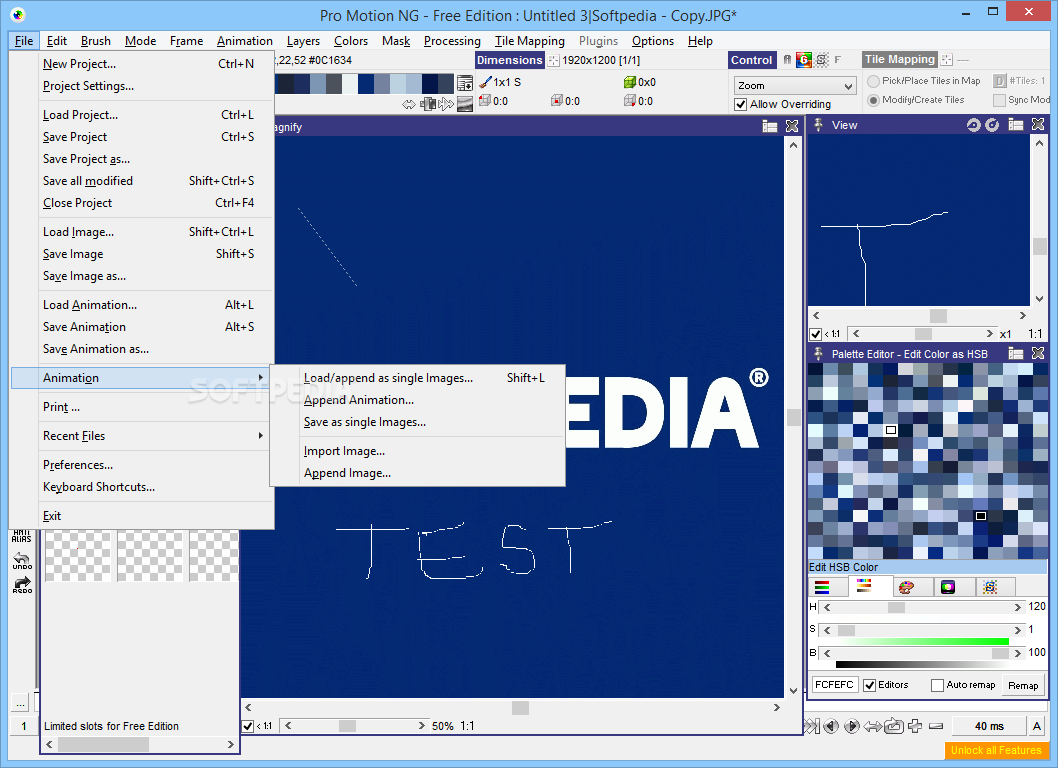Click the Dimensions label button

(509, 60)
